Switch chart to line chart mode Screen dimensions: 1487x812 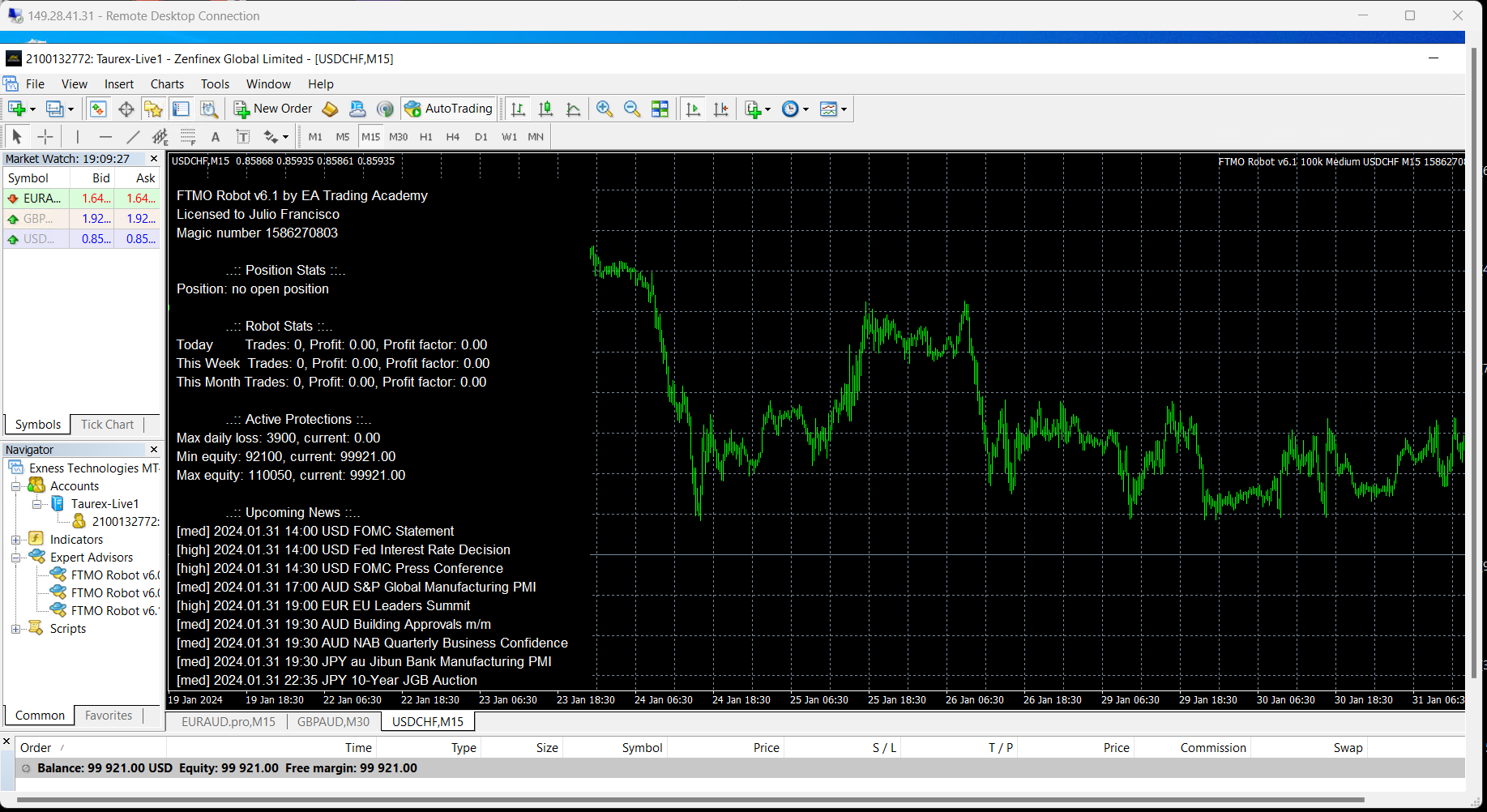tap(573, 109)
